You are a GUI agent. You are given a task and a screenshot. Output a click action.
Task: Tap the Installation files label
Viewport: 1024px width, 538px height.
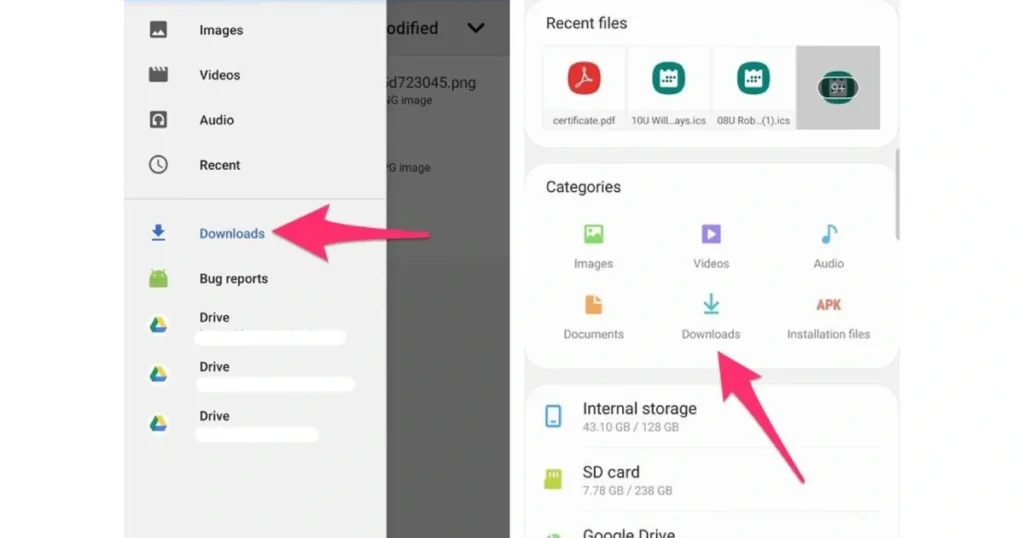828,334
